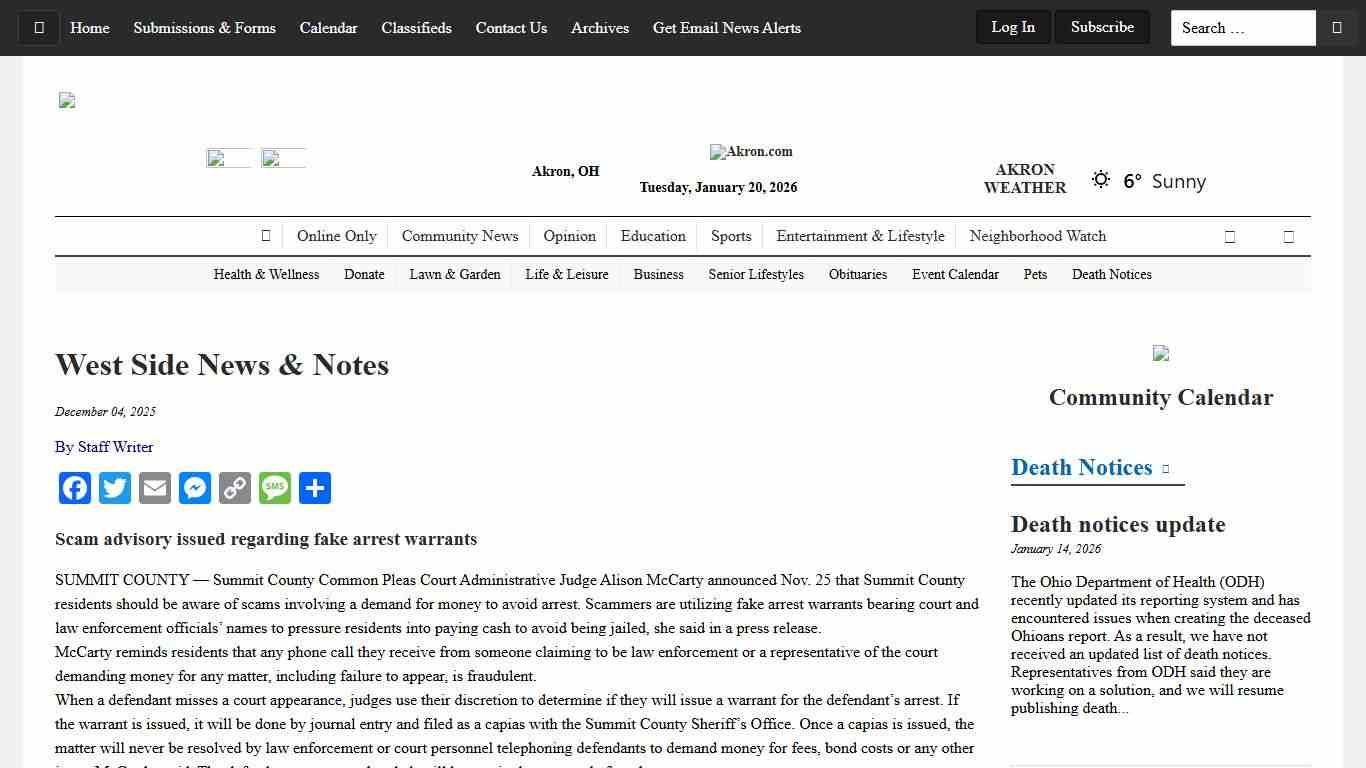Screen dimensions: 1366x768
Task: Email this article to someone
Action: [x=155, y=488]
